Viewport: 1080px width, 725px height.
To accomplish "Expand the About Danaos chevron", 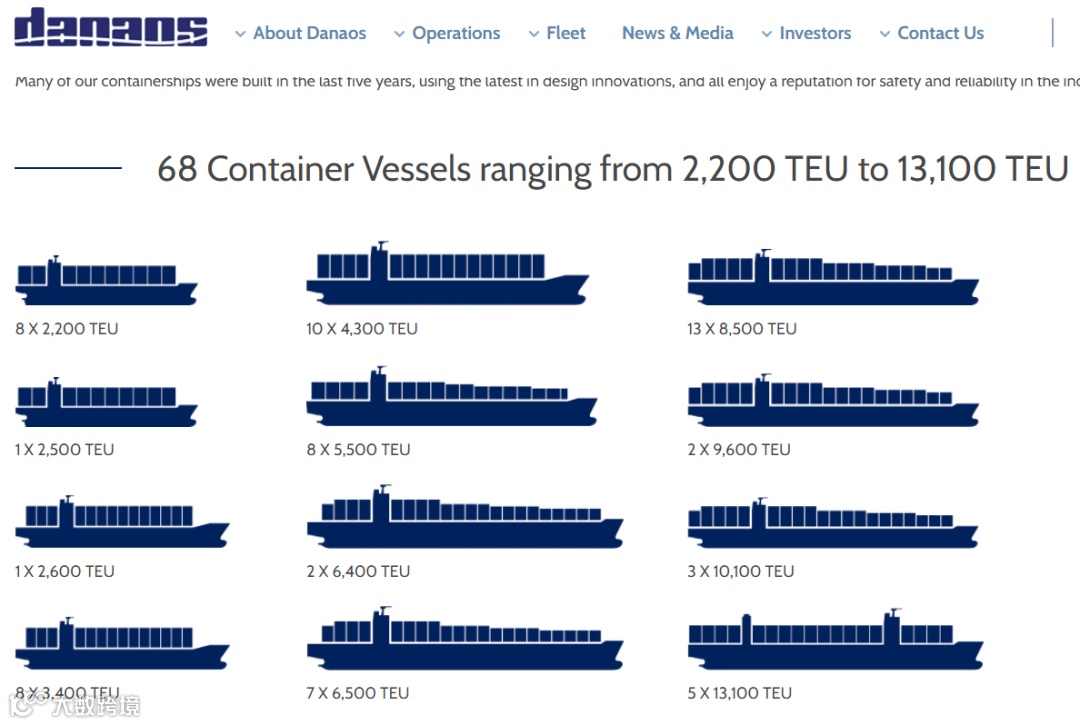I will tap(240, 34).
